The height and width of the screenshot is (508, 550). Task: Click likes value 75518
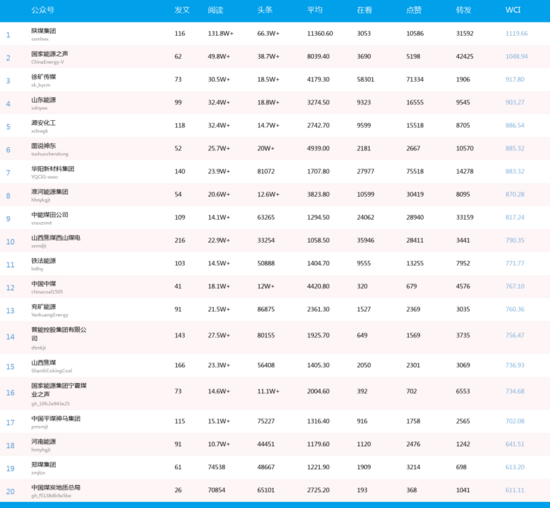pos(415,171)
